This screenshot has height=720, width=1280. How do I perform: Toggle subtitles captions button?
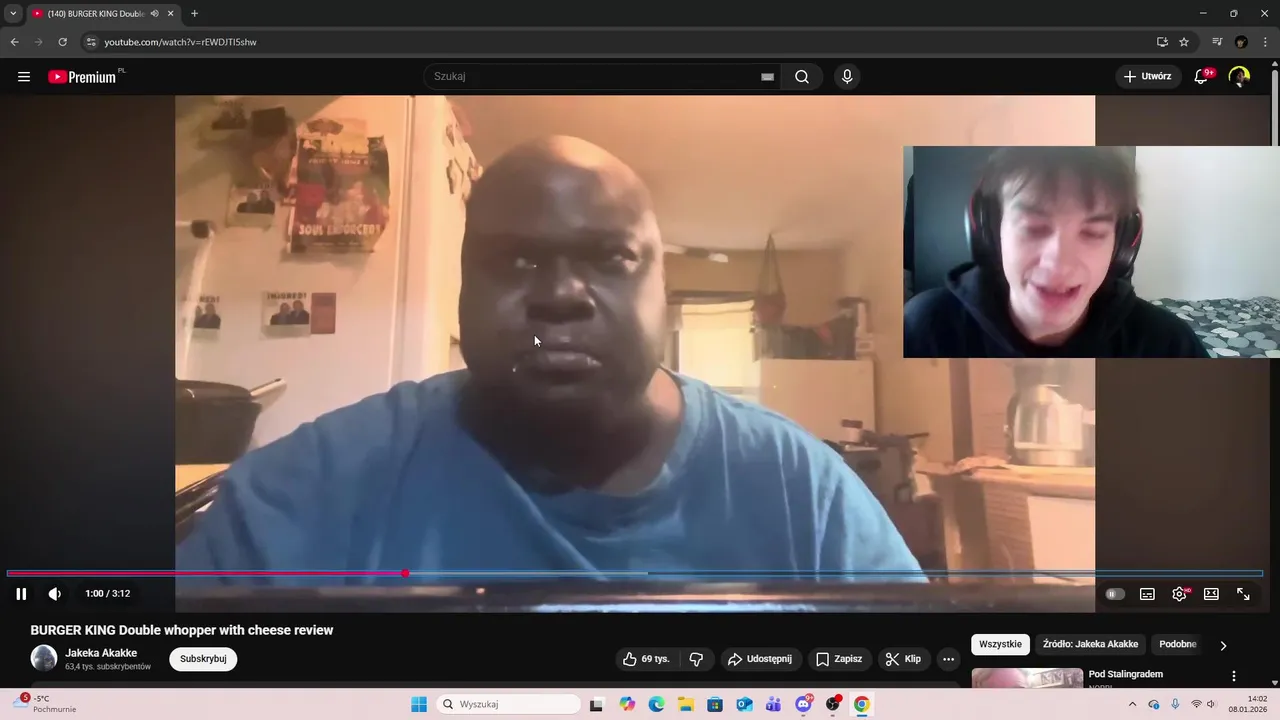[1147, 594]
